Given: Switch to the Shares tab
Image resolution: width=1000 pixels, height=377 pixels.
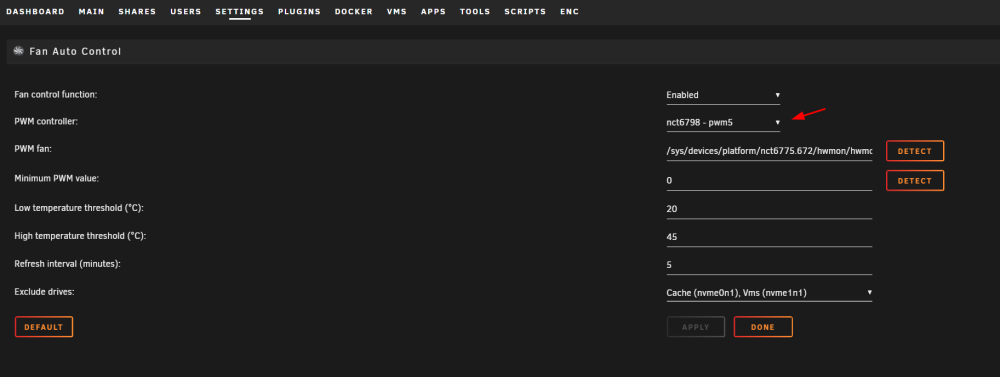Looking at the screenshot, I should click(137, 11).
